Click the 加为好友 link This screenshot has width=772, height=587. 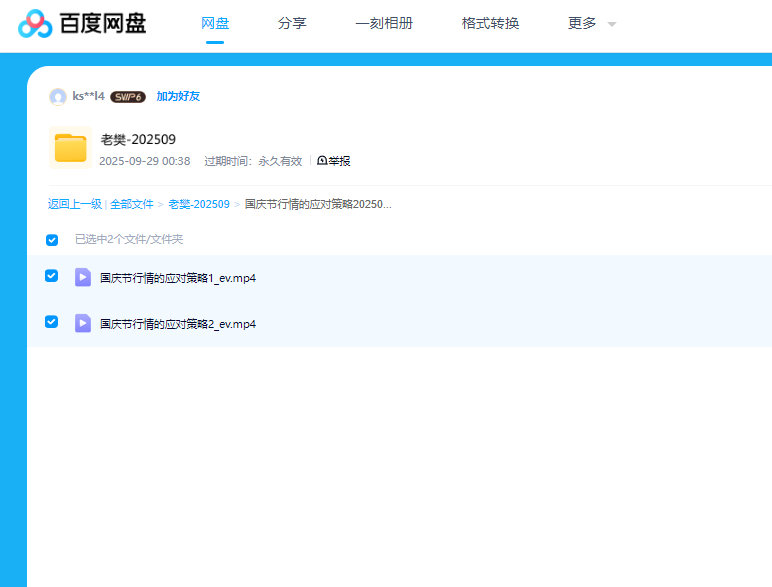click(178, 97)
